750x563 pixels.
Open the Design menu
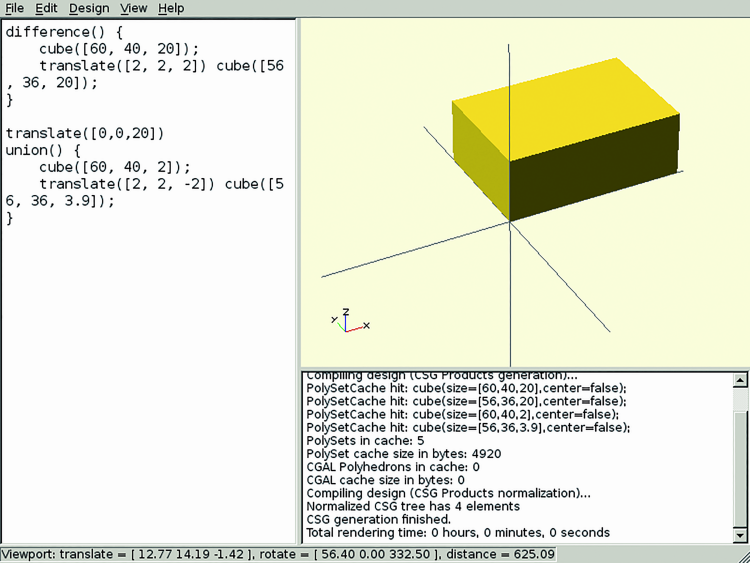click(89, 8)
